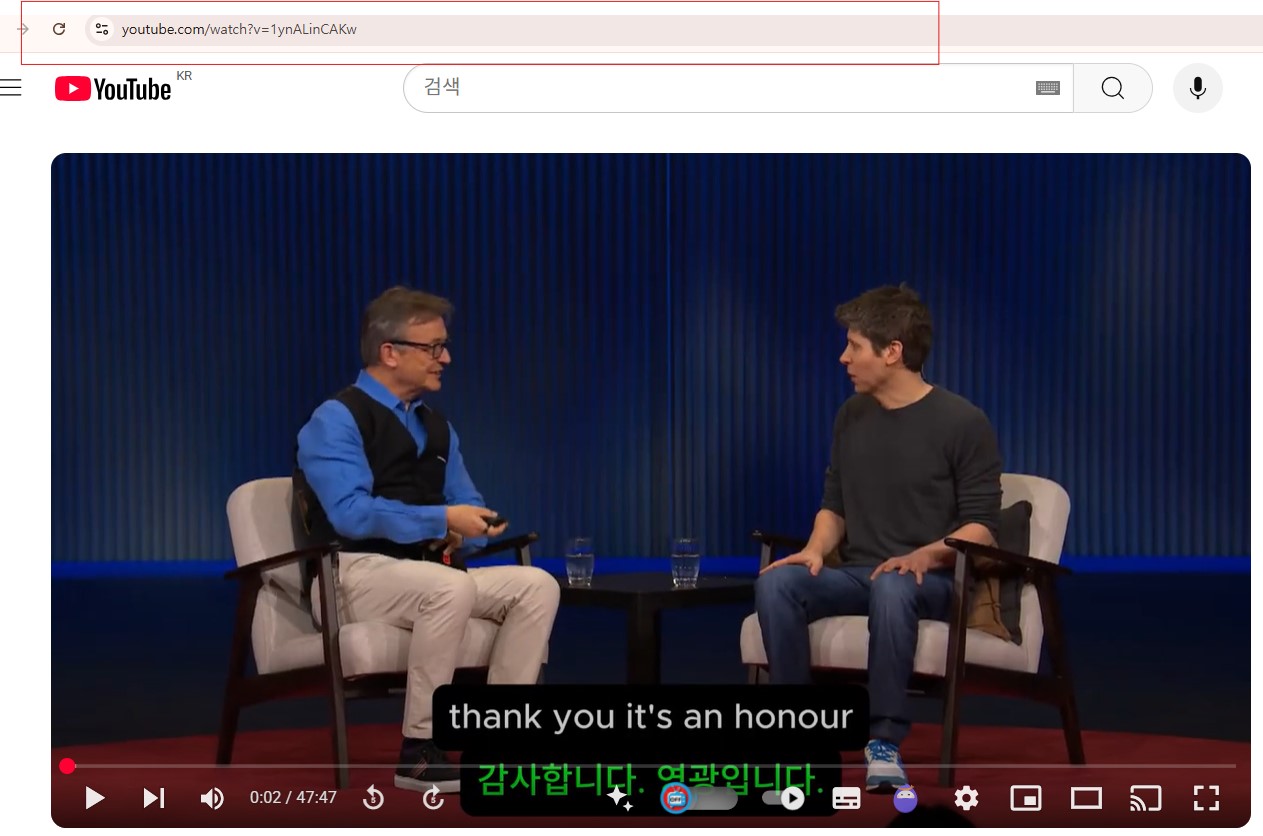This screenshot has width=1263, height=836.
Task: Toggle subtitles with the captions icon
Action: coord(847,798)
